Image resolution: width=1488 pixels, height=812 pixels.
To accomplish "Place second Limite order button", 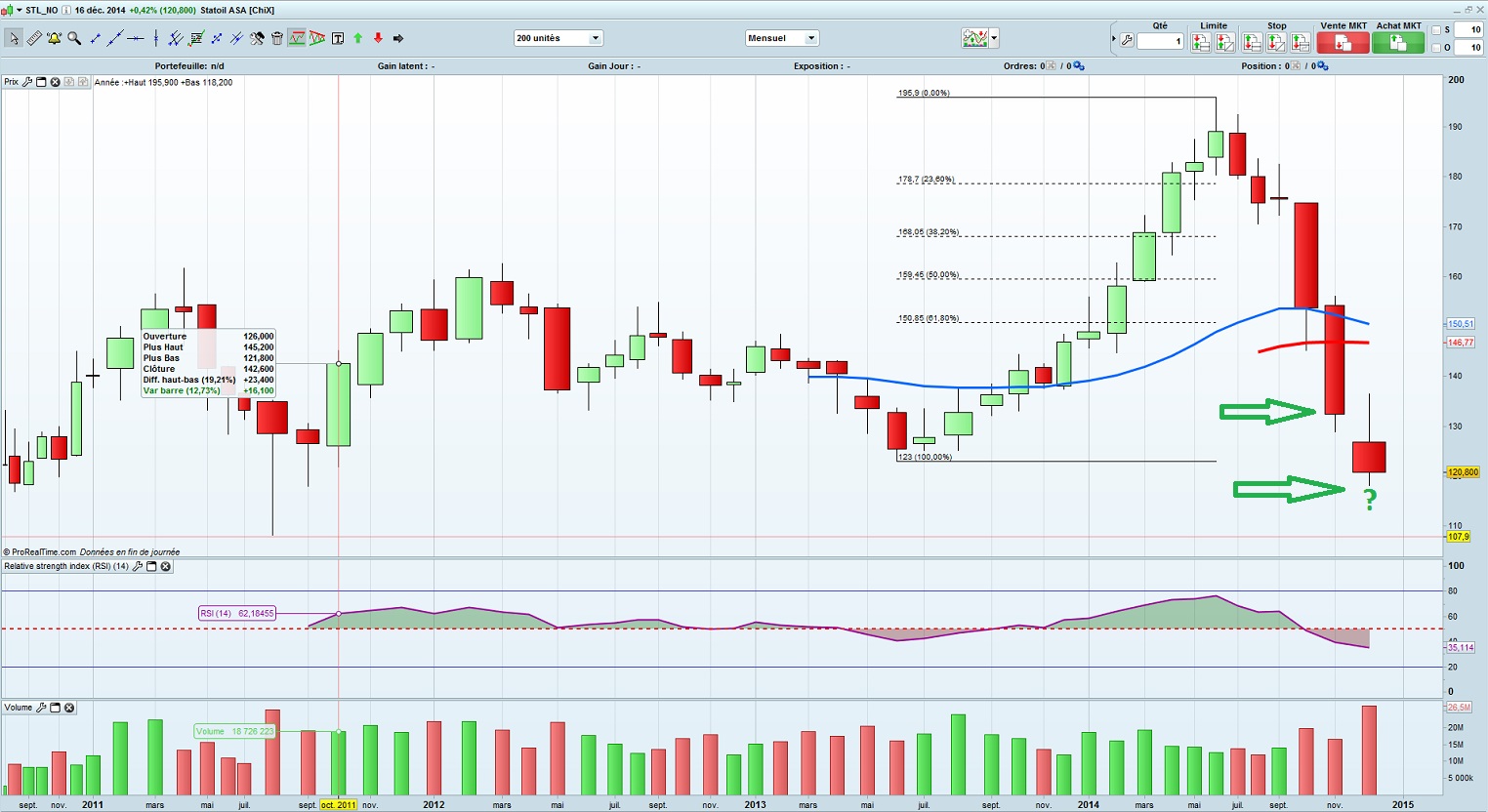I will point(1225,42).
